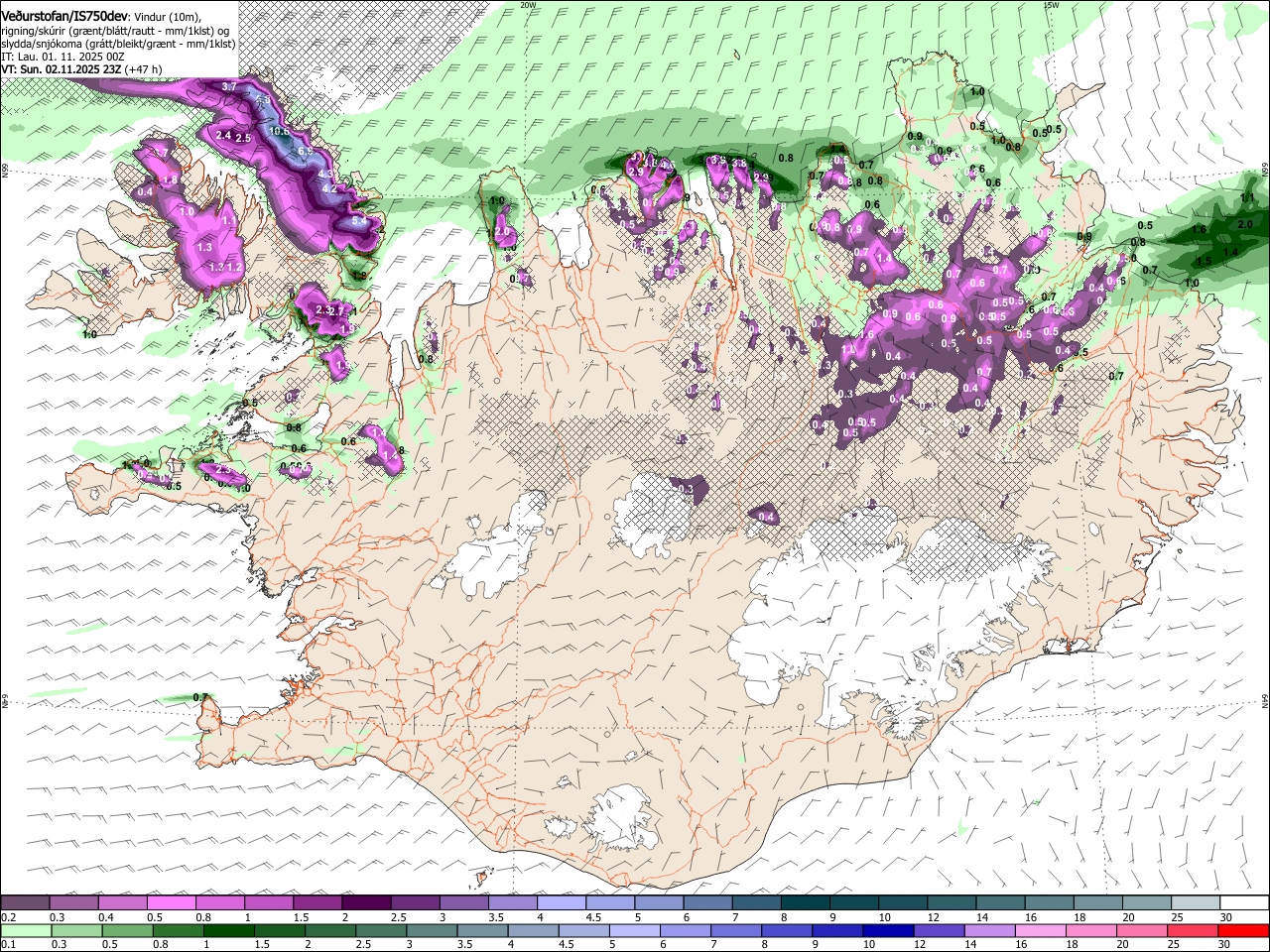The height and width of the screenshot is (952, 1270).
Task: Click the 10.6 snowfall value on the map
Action: pyautogui.click(x=279, y=131)
